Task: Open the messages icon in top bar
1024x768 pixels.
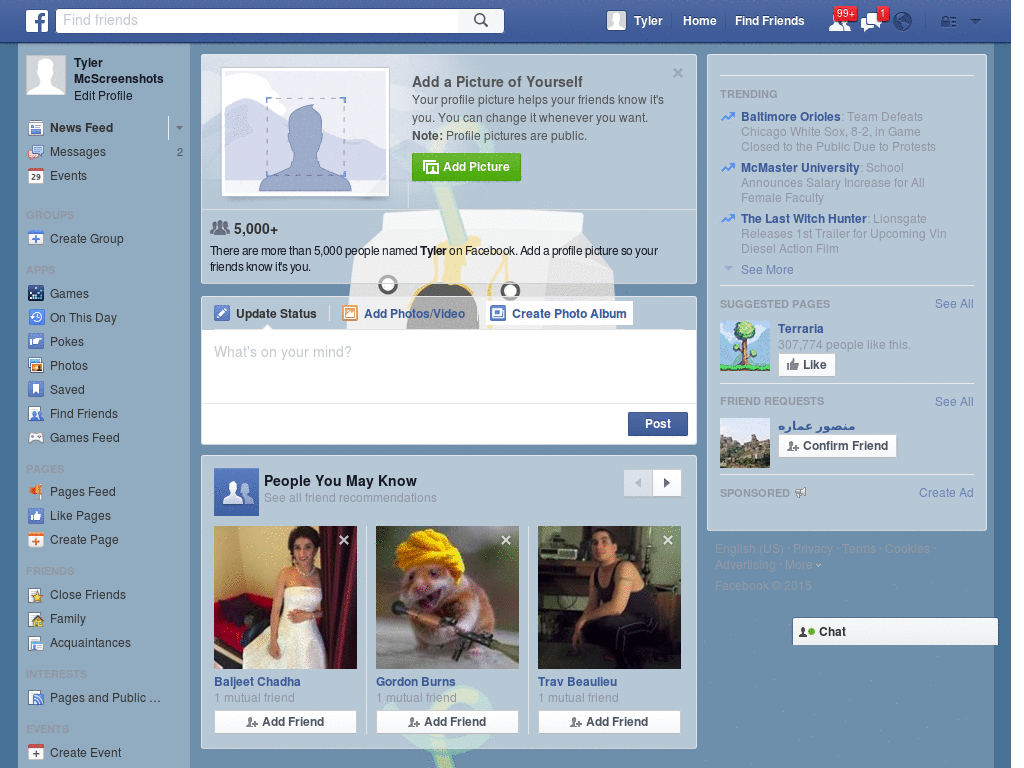Action: tap(872, 21)
